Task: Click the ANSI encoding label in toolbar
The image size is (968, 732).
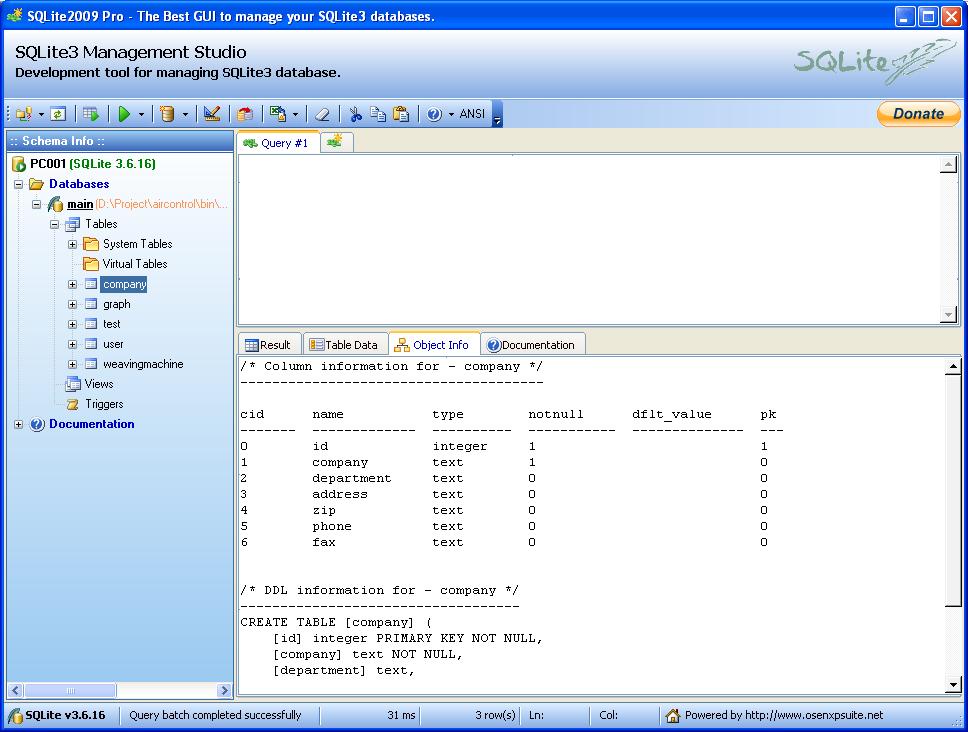Action: 472,114
